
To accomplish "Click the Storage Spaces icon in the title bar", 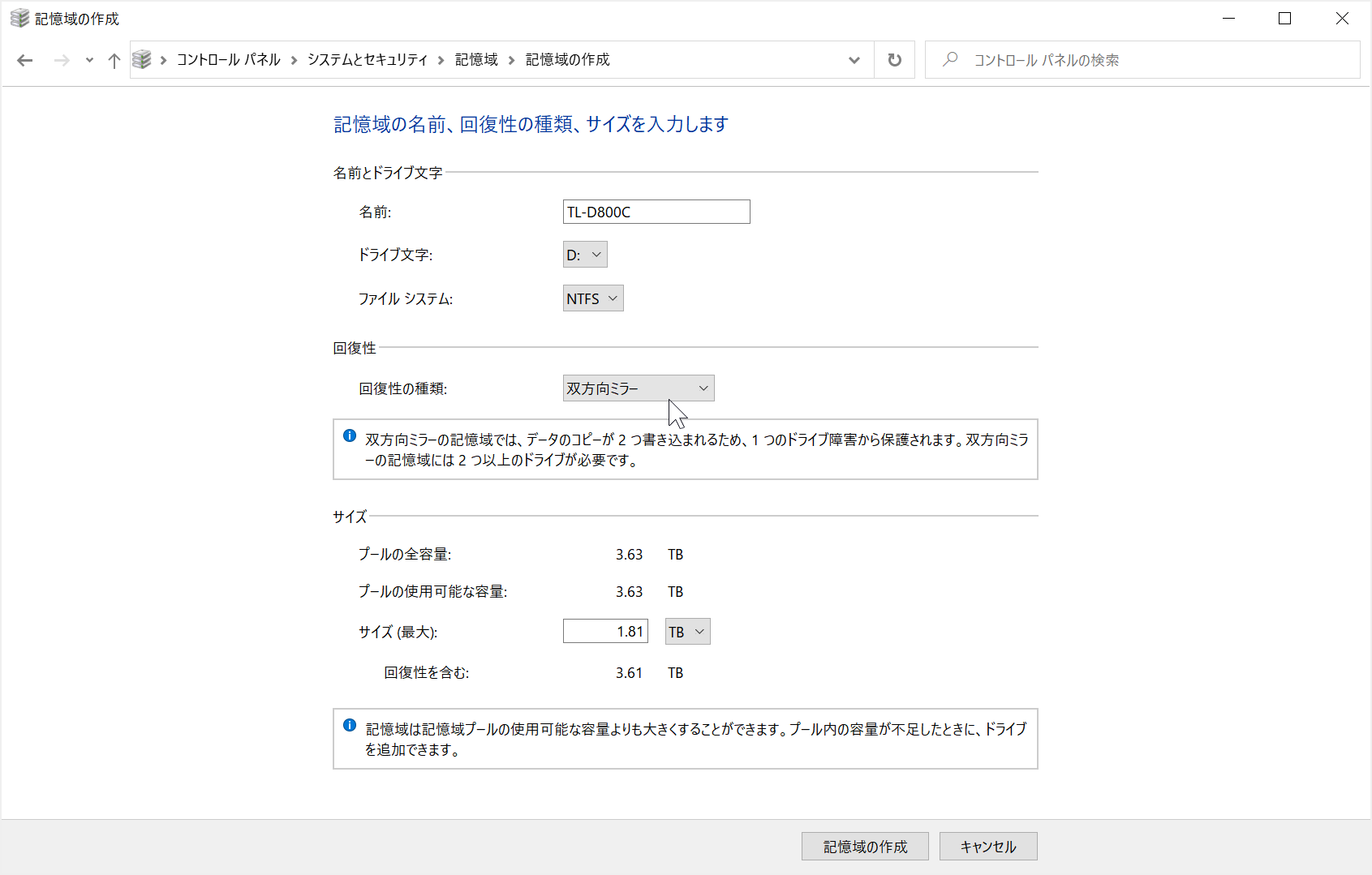I will (x=18, y=17).
